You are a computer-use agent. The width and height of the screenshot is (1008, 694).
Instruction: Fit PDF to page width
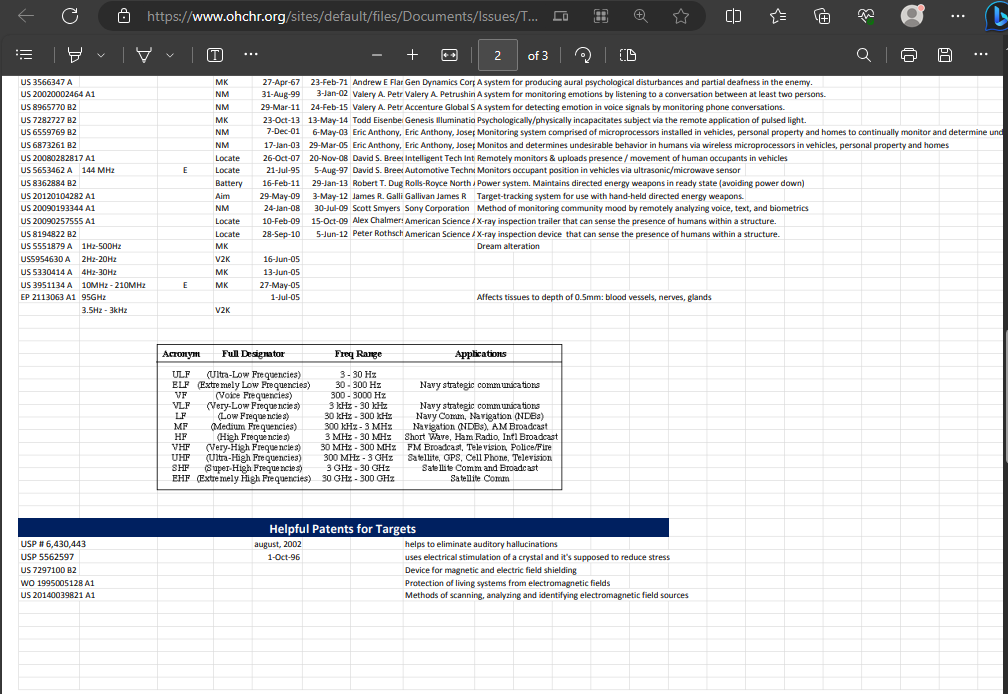pos(449,55)
